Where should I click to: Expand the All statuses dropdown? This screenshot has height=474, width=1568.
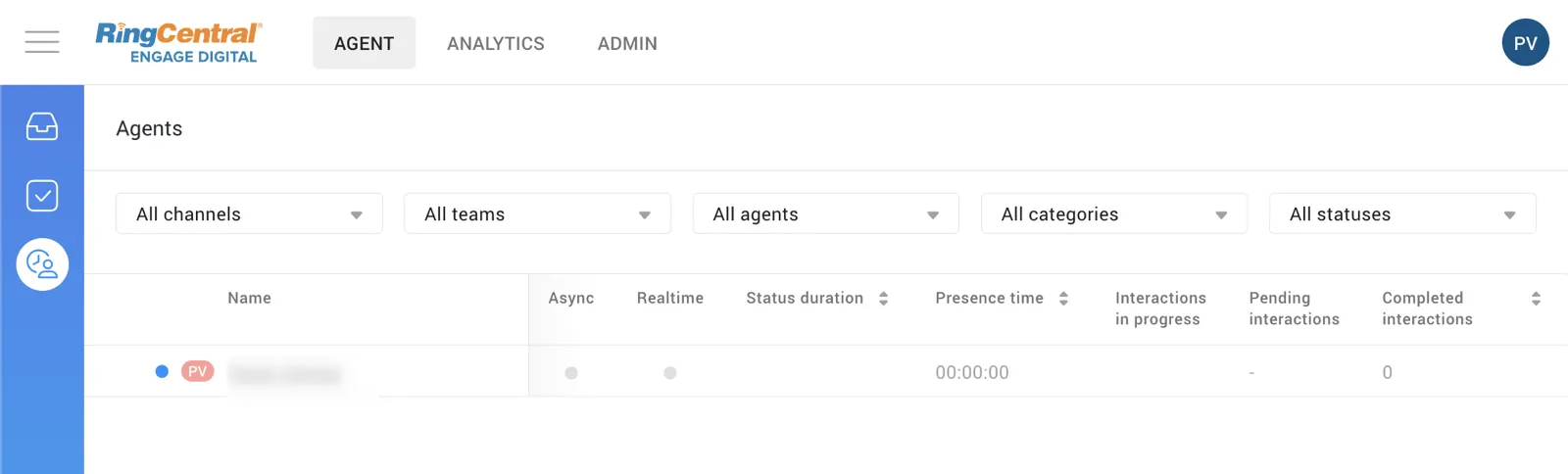[1401, 213]
